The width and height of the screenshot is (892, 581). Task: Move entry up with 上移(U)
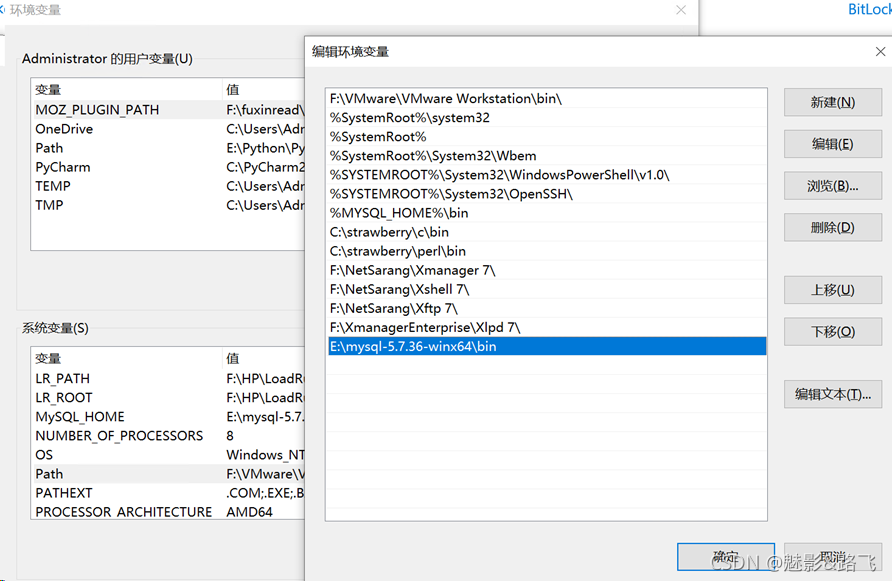click(832, 290)
